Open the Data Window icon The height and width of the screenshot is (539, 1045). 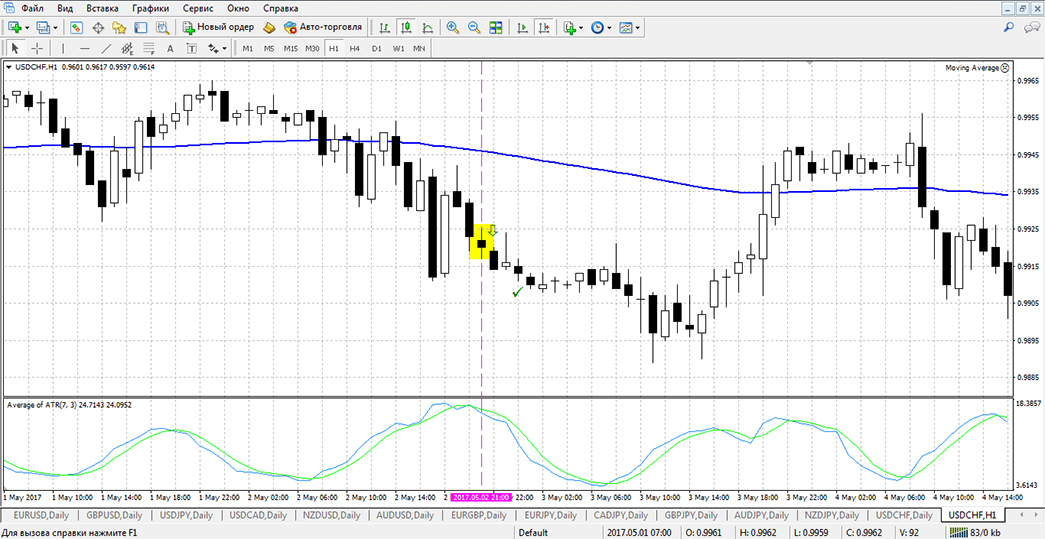(x=99, y=27)
